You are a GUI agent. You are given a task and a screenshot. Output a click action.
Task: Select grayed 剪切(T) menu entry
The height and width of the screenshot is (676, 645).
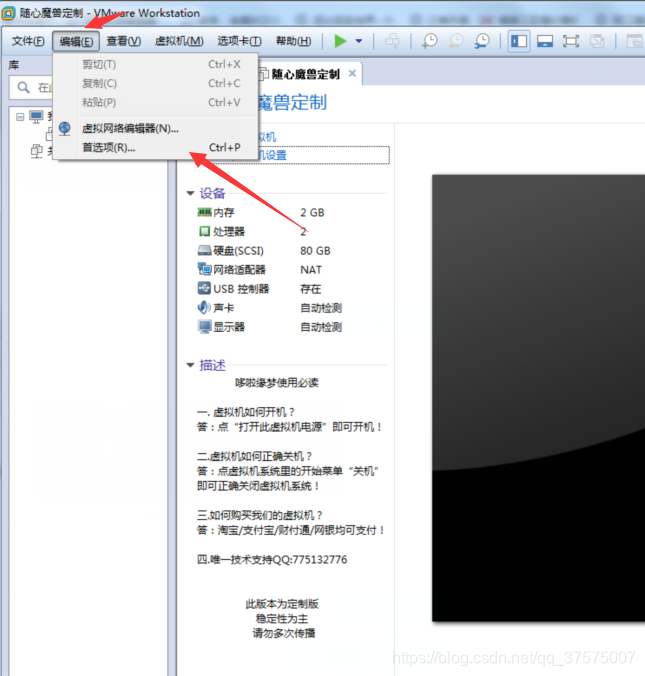tap(155, 64)
